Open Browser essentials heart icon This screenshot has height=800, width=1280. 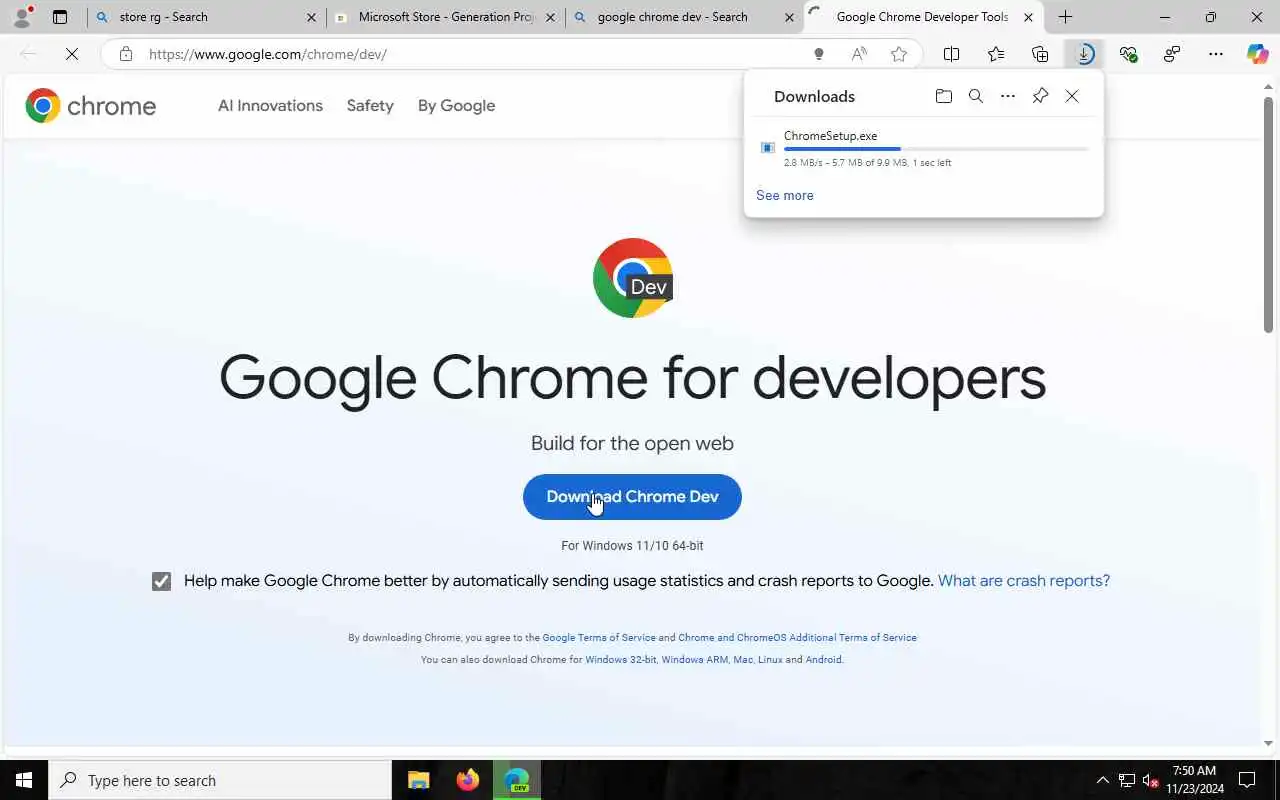1128,54
